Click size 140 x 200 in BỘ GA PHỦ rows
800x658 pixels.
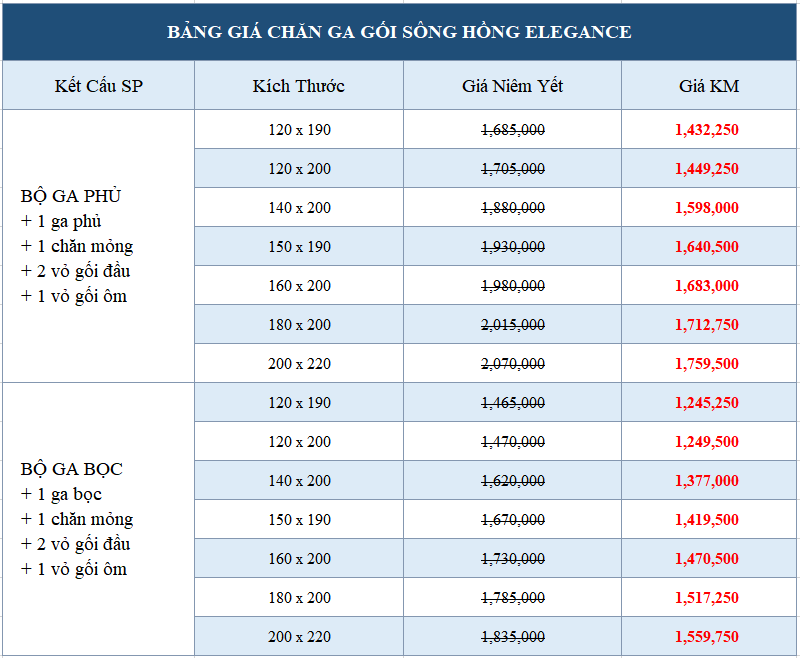(x=299, y=208)
